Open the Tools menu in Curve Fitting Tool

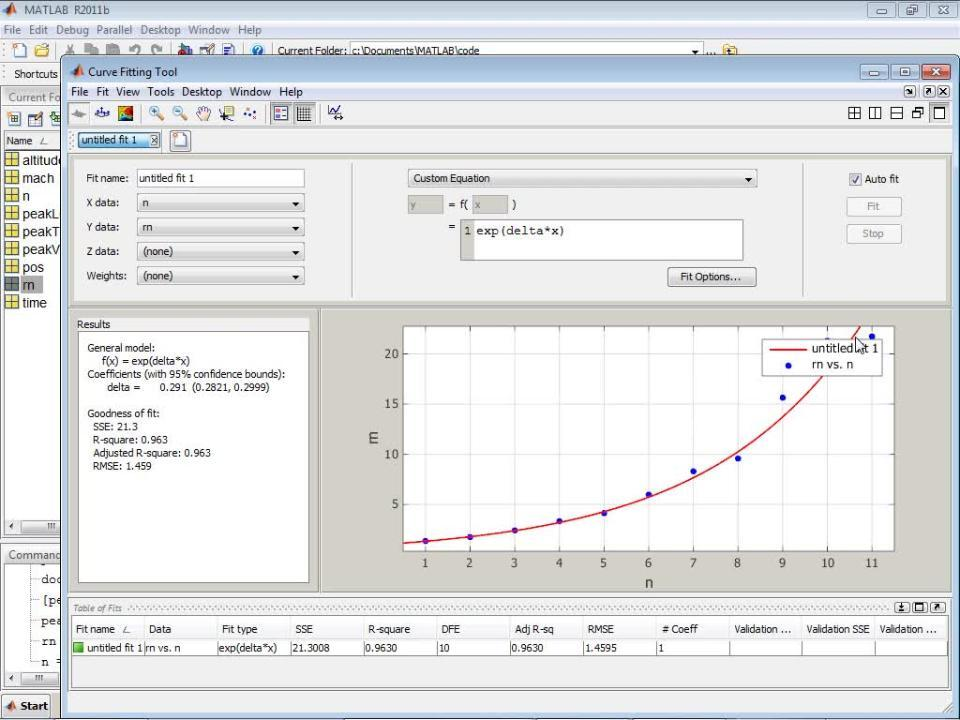click(160, 91)
